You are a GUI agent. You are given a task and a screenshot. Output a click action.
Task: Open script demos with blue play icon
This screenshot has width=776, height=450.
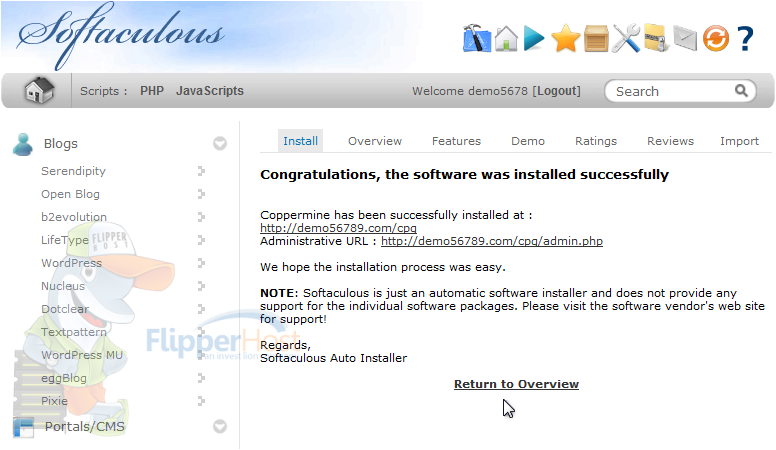(x=534, y=39)
